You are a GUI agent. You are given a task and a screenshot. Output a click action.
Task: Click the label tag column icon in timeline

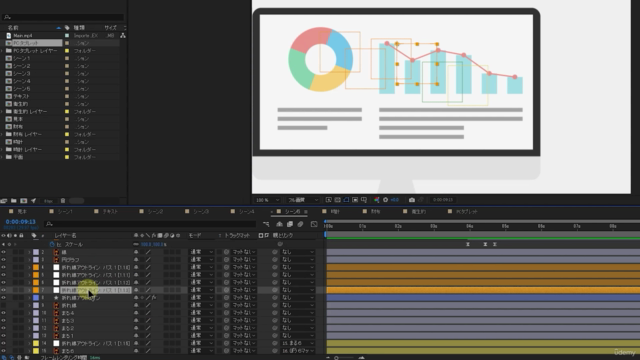tap(34, 236)
